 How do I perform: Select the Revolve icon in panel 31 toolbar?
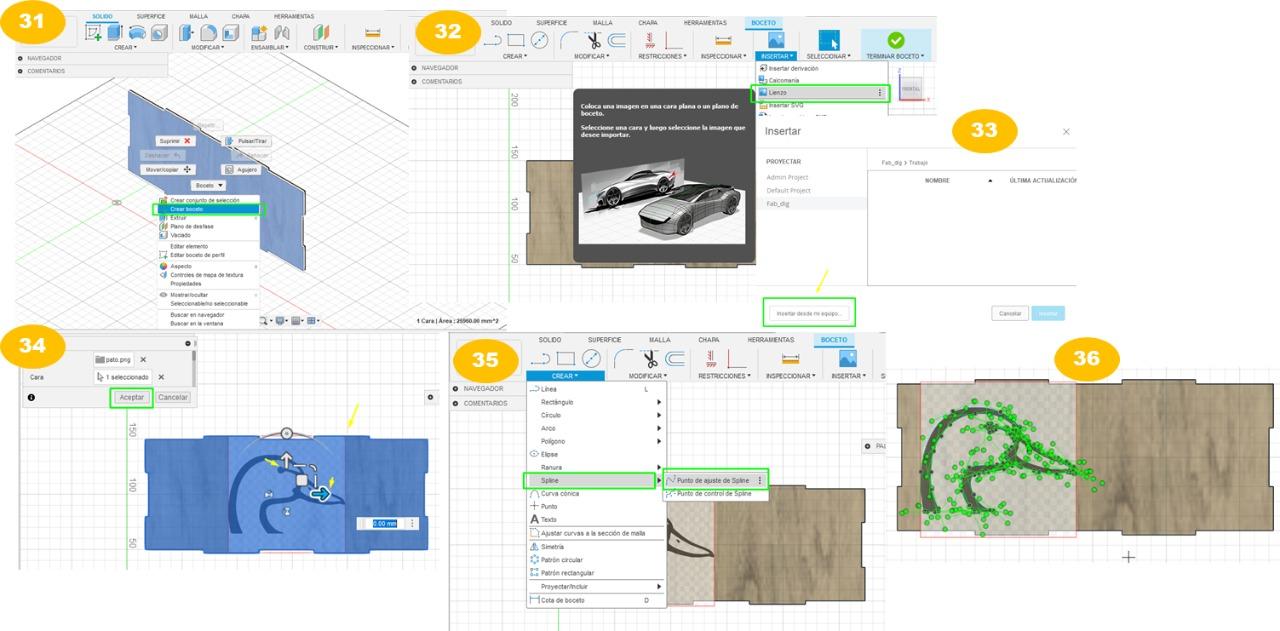(137, 32)
